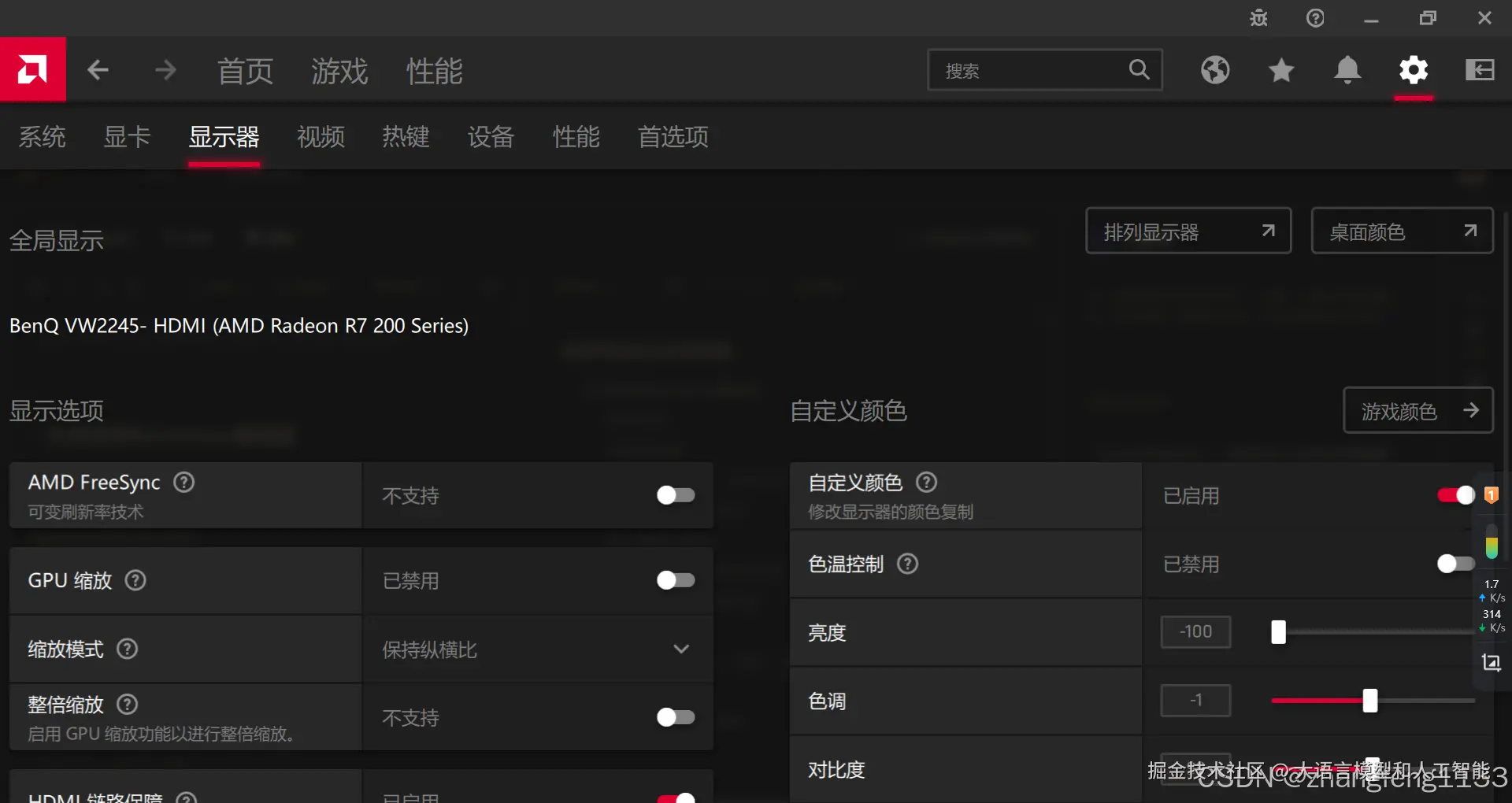Show 自定义颜色 help tooltip
This screenshot has width=1512, height=803.
[x=927, y=482]
